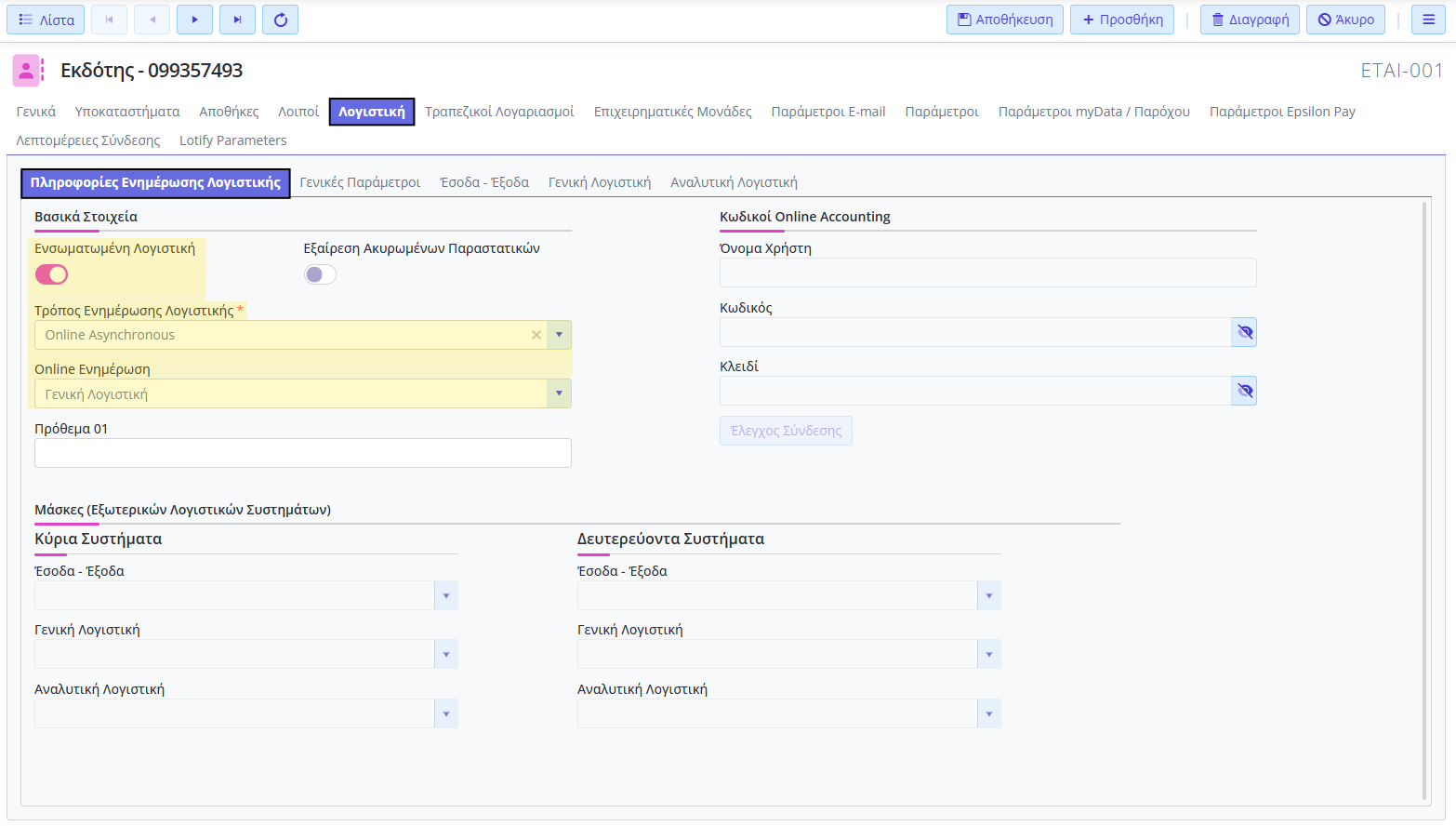
Task: Jump to the last record arrow
Action: point(237,20)
